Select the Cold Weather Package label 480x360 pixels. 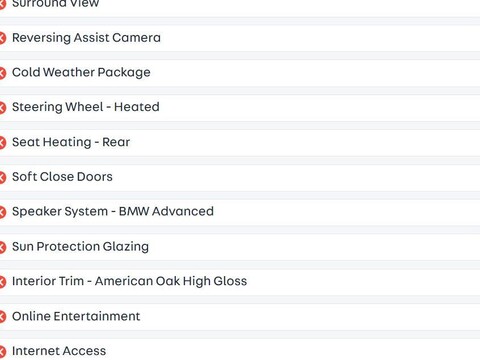point(81,72)
